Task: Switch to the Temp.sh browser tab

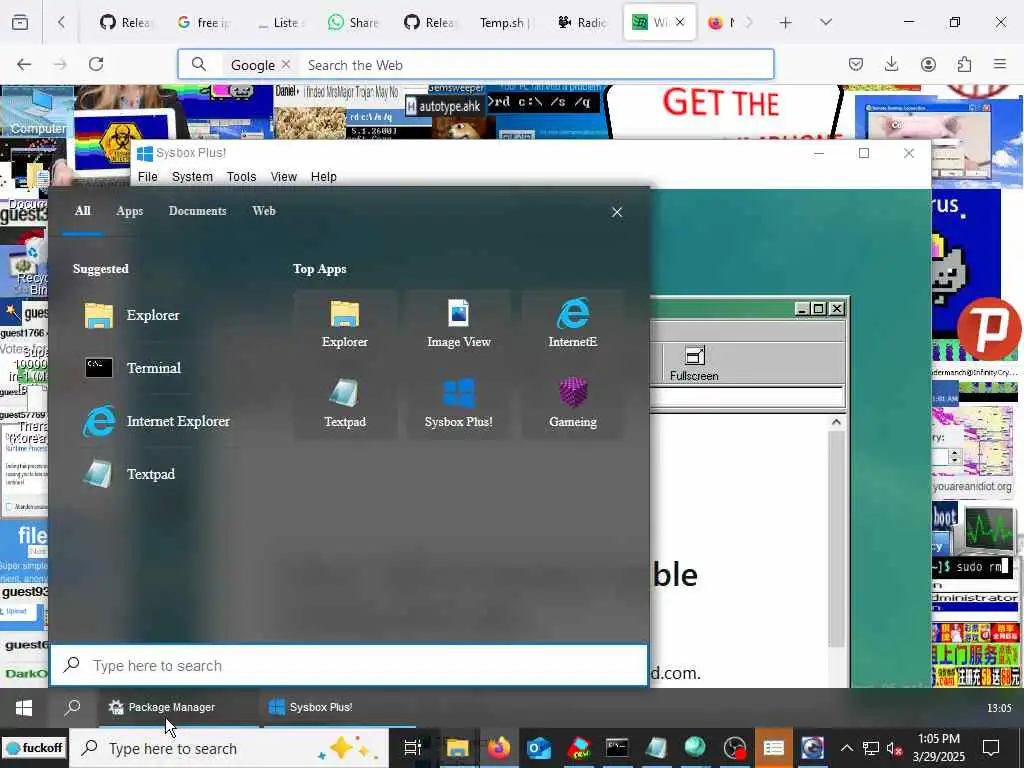Action: pos(507,23)
